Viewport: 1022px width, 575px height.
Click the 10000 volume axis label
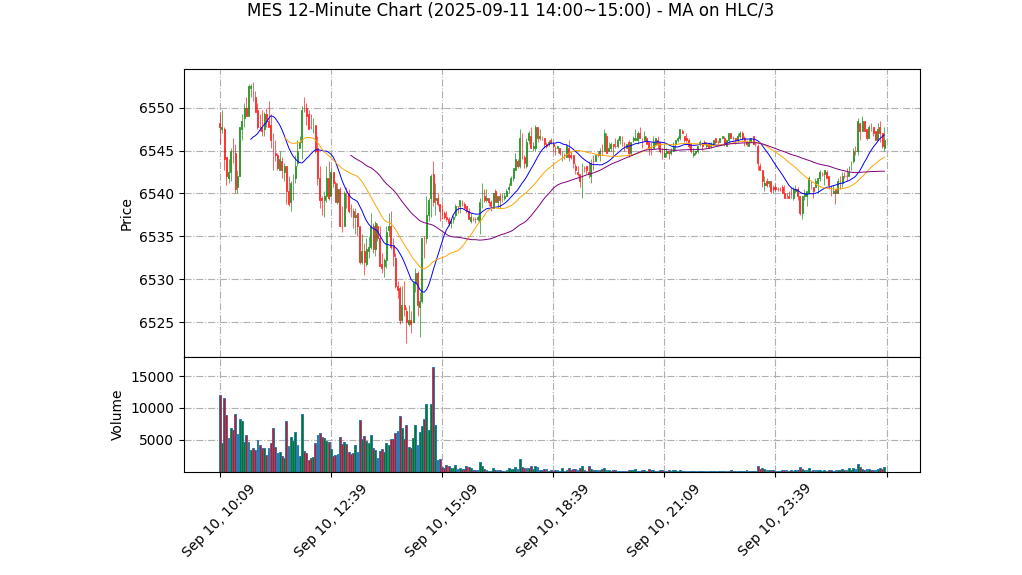click(152, 409)
